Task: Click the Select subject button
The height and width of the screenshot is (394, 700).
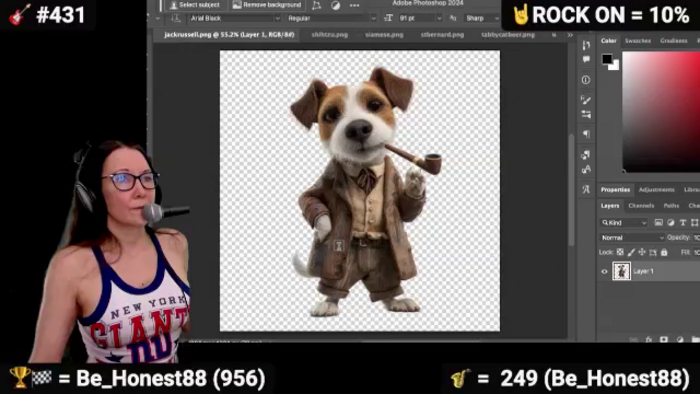Action: pyautogui.click(x=195, y=5)
